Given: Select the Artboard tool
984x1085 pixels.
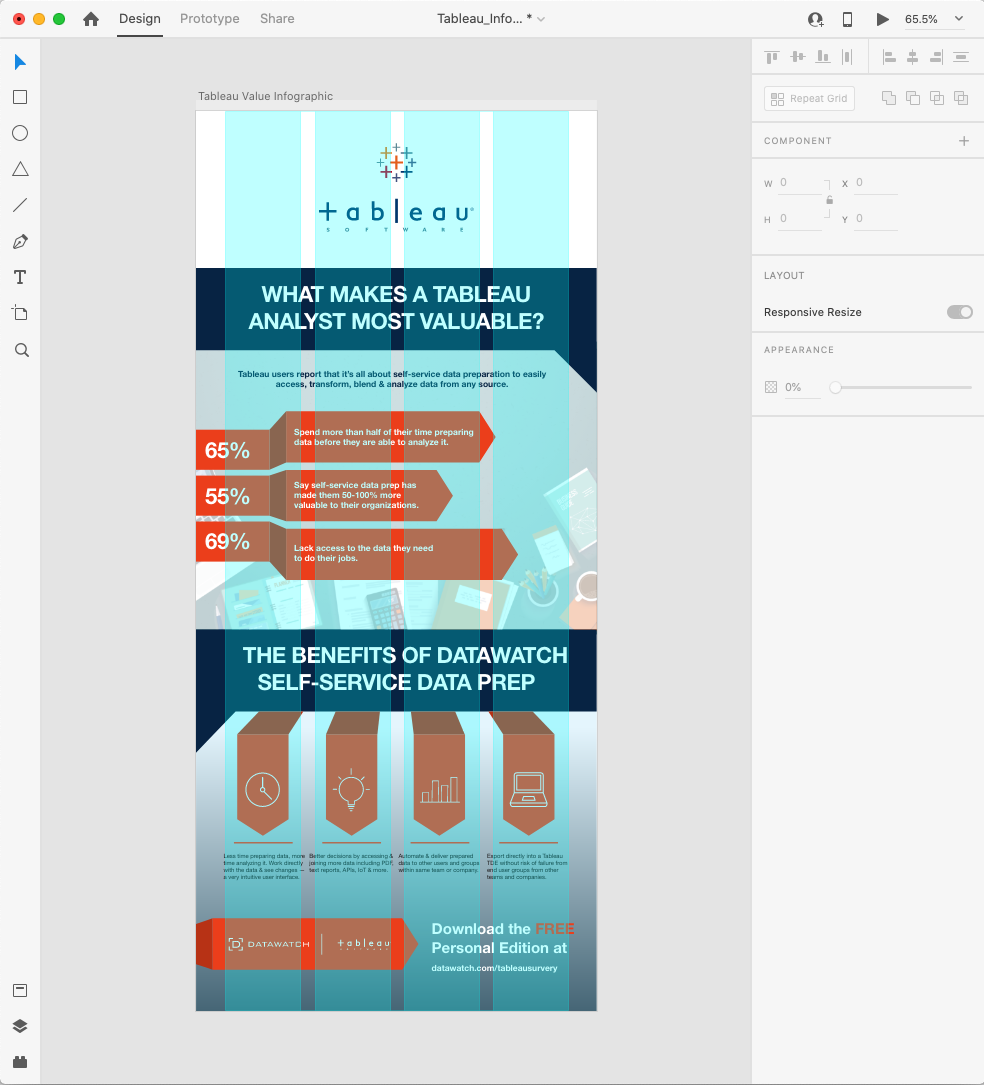Looking at the screenshot, I should coord(20,313).
